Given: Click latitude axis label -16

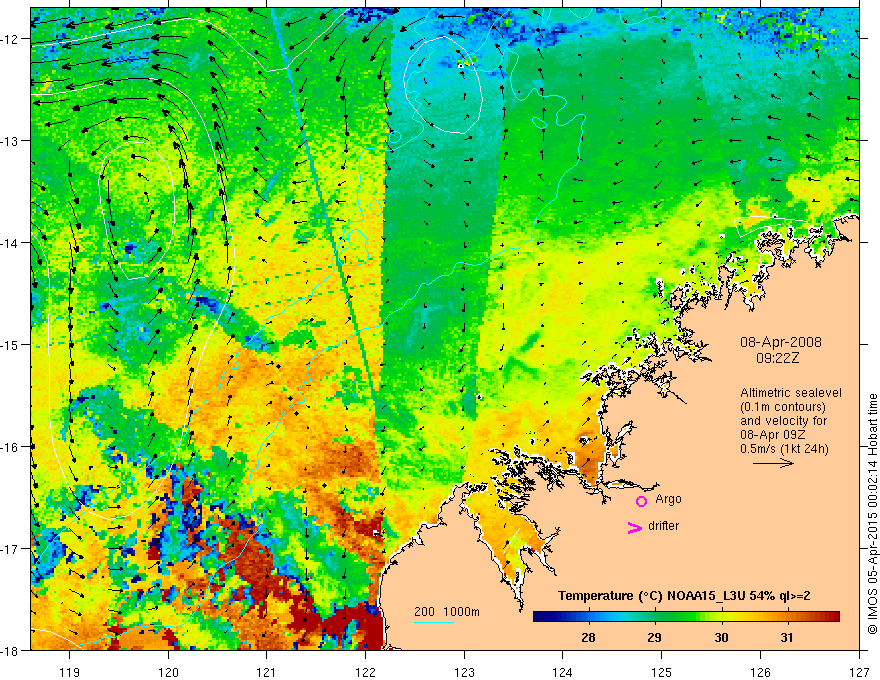Looking at the screenshot, I should [x=10, y=447].
